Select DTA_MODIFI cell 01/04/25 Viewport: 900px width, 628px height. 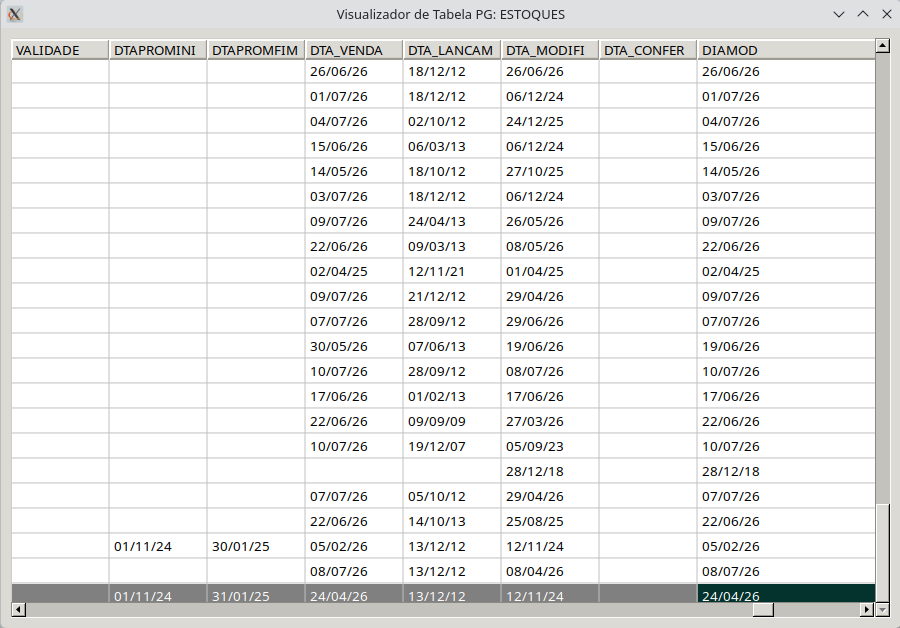(550, 272)
